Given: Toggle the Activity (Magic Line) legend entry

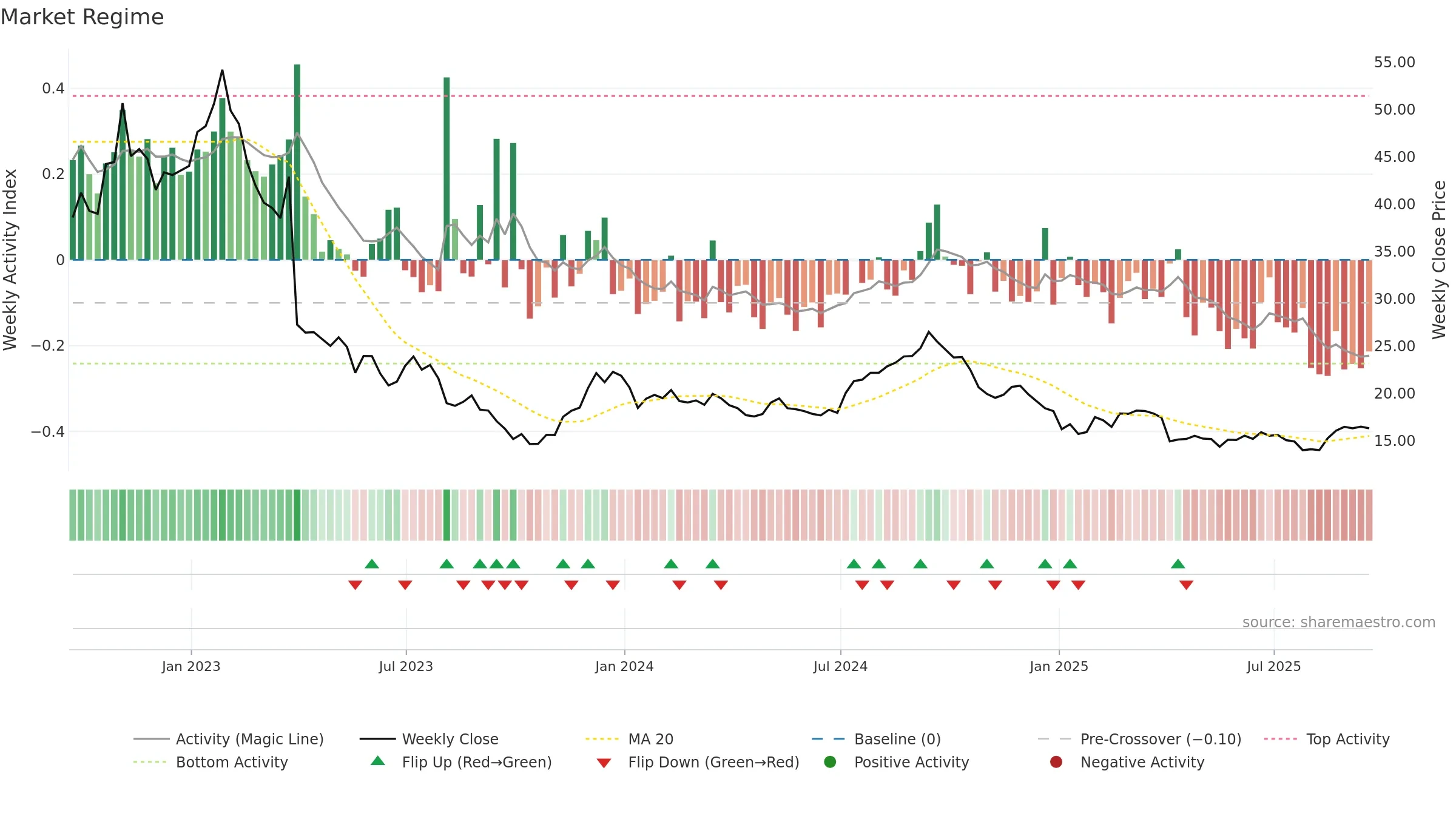Looking at the screenshot, I should (x=229, y=739).
